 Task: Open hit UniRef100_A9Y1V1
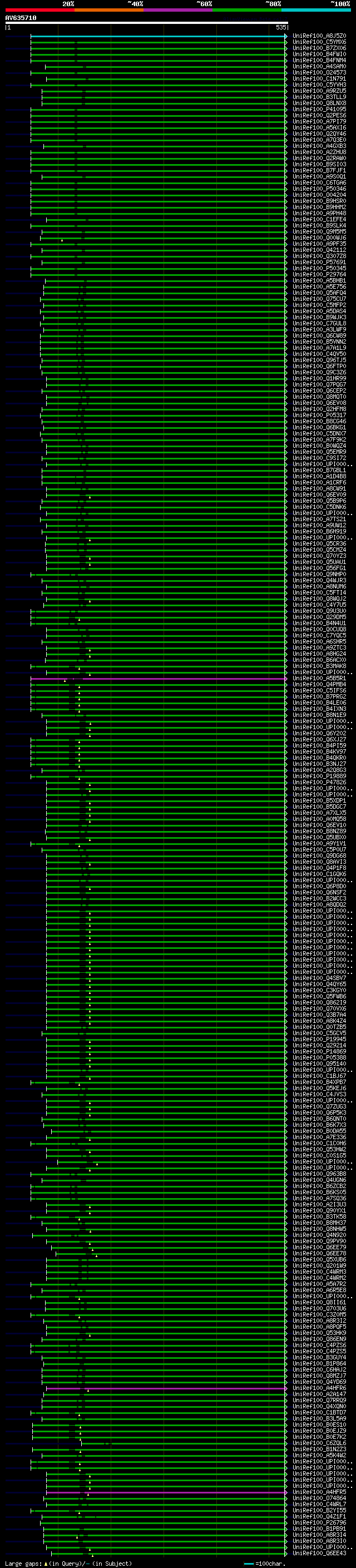(x=319, y=844)
